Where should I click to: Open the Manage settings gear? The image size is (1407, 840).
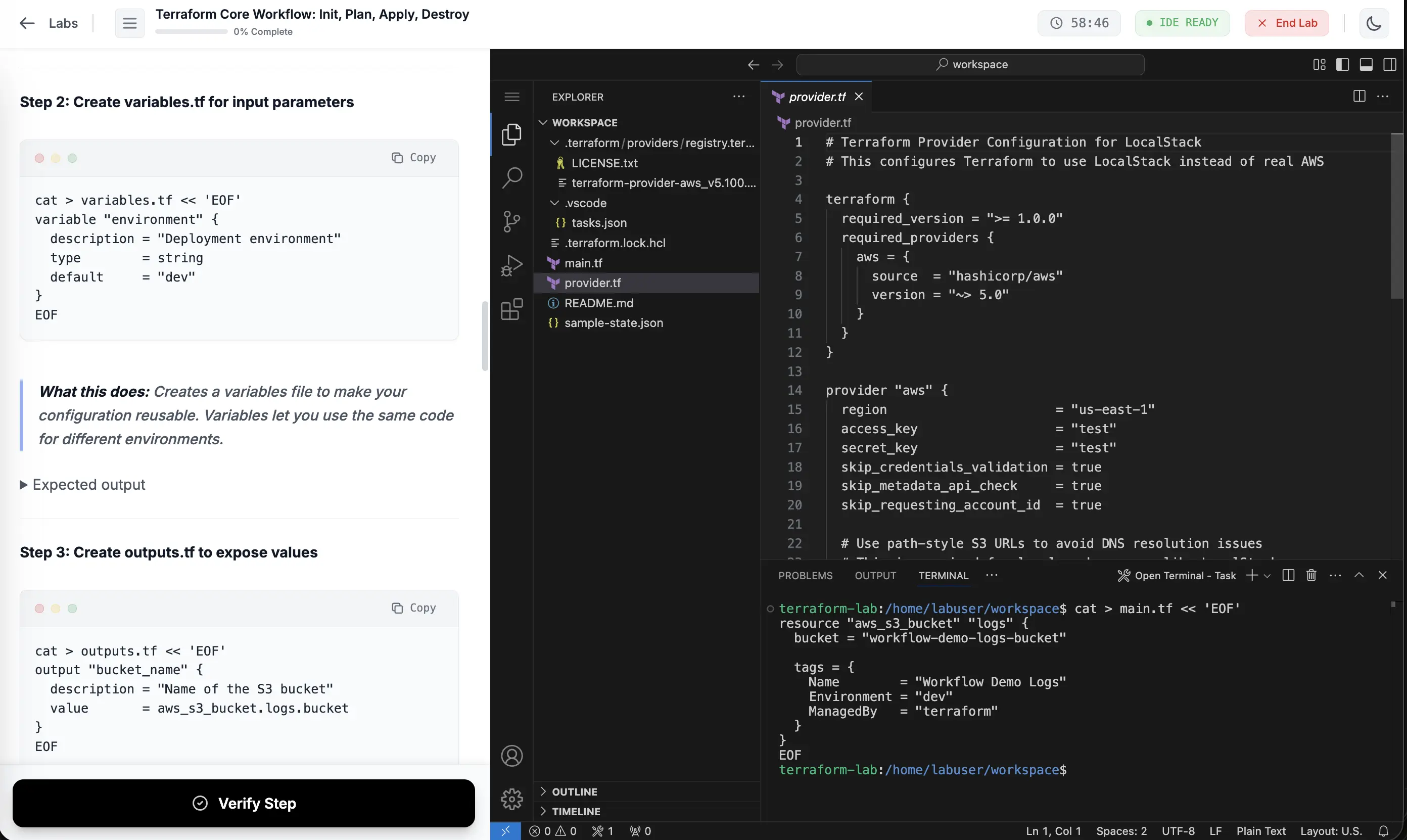coord(511,799)
